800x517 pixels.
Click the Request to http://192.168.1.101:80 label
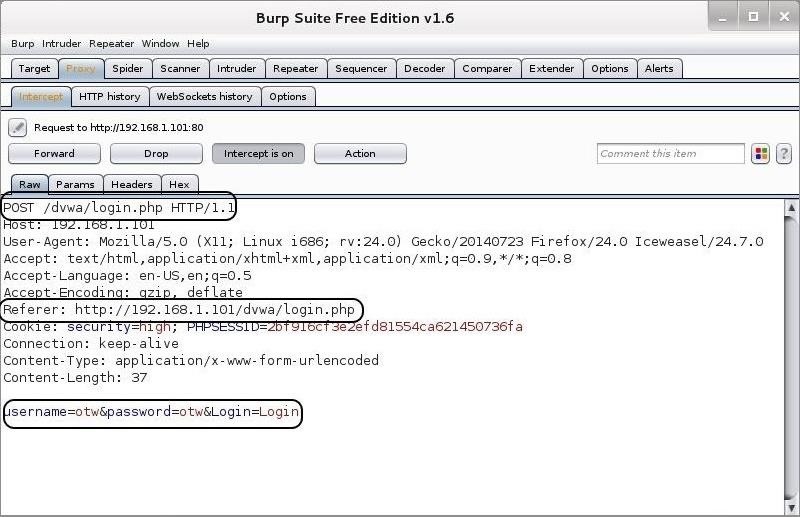click(118, 128)
